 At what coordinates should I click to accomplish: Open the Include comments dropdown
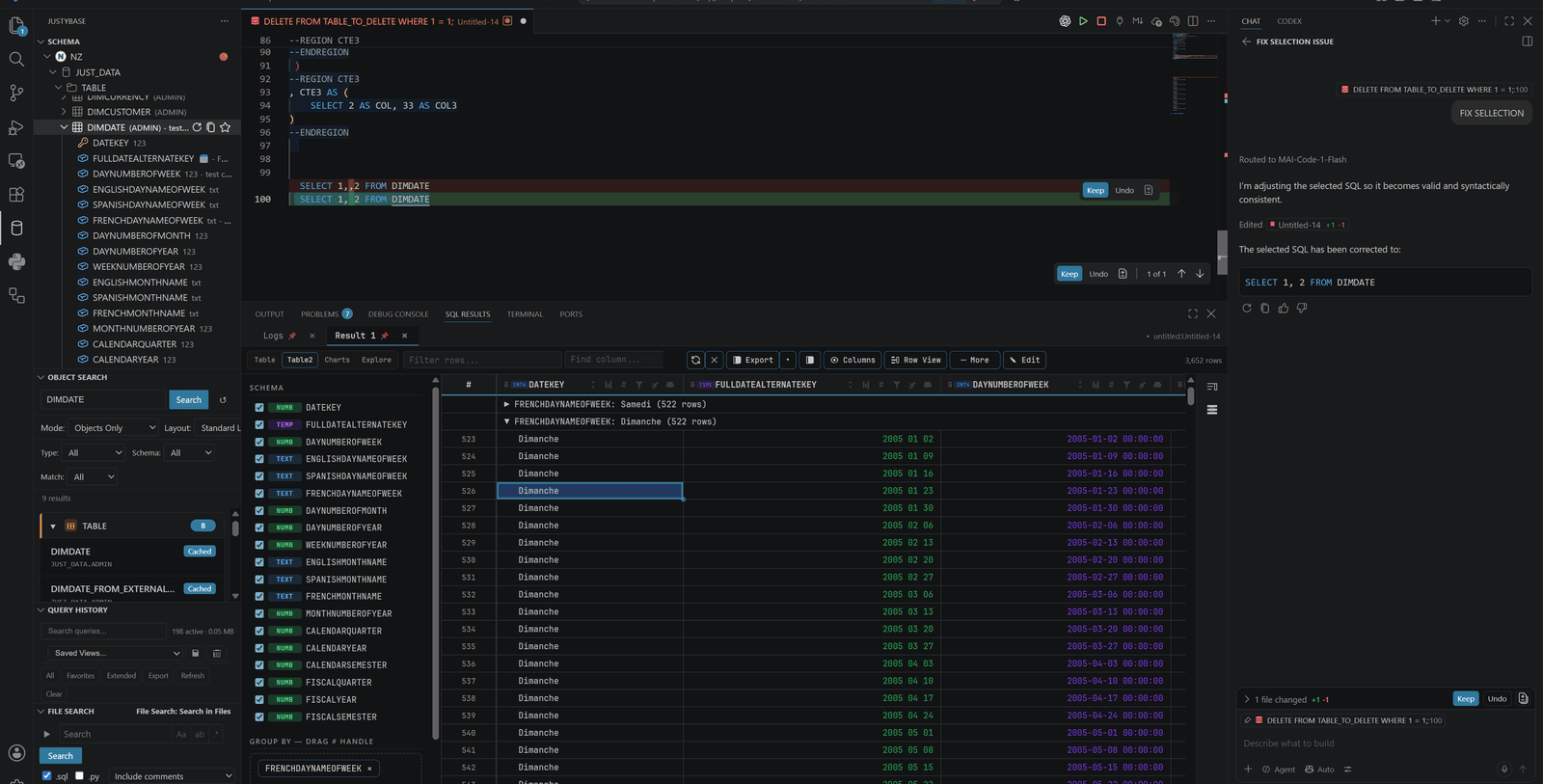tap(172, 775)
